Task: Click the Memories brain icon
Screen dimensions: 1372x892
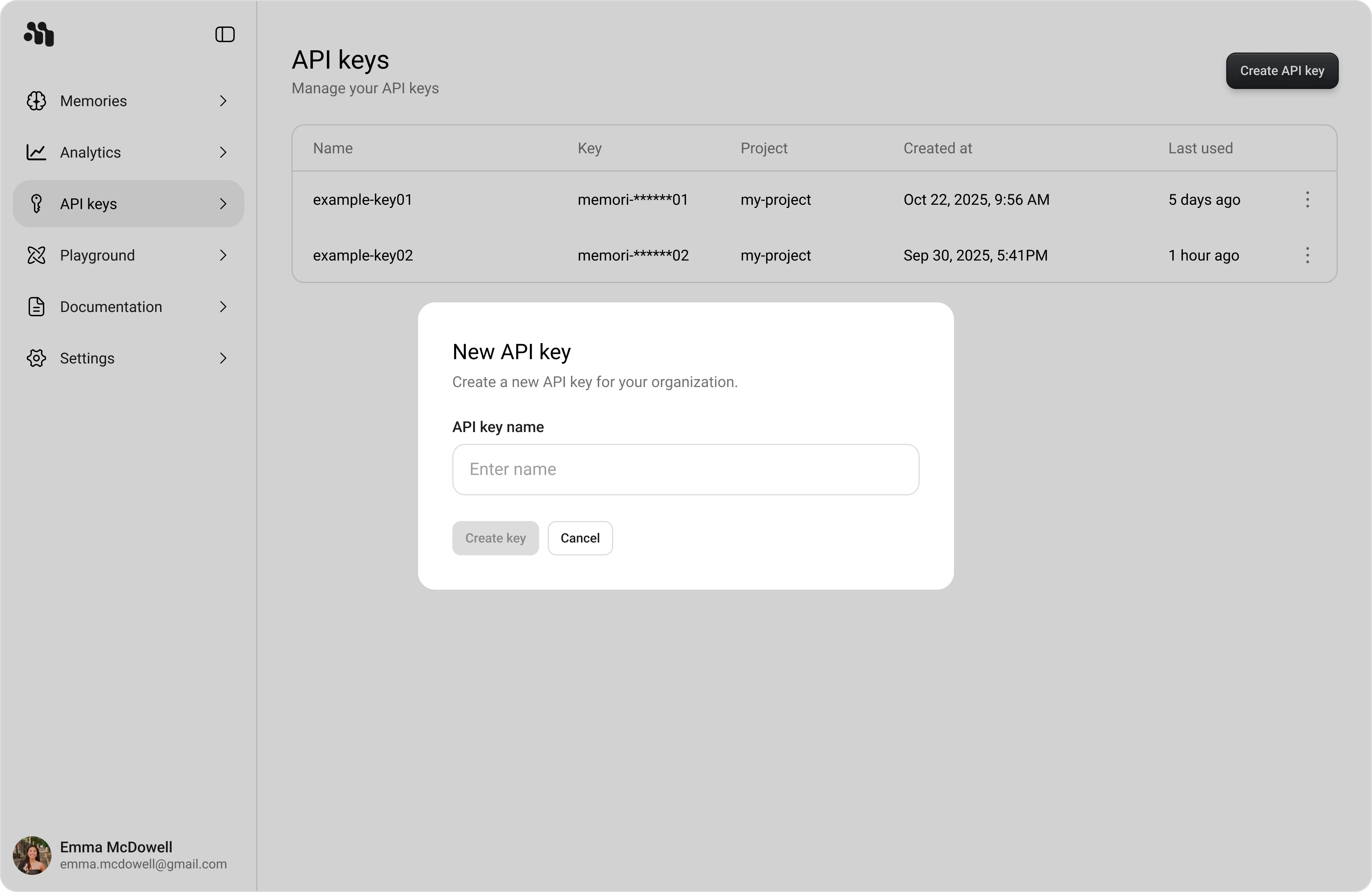Action: 36,101
